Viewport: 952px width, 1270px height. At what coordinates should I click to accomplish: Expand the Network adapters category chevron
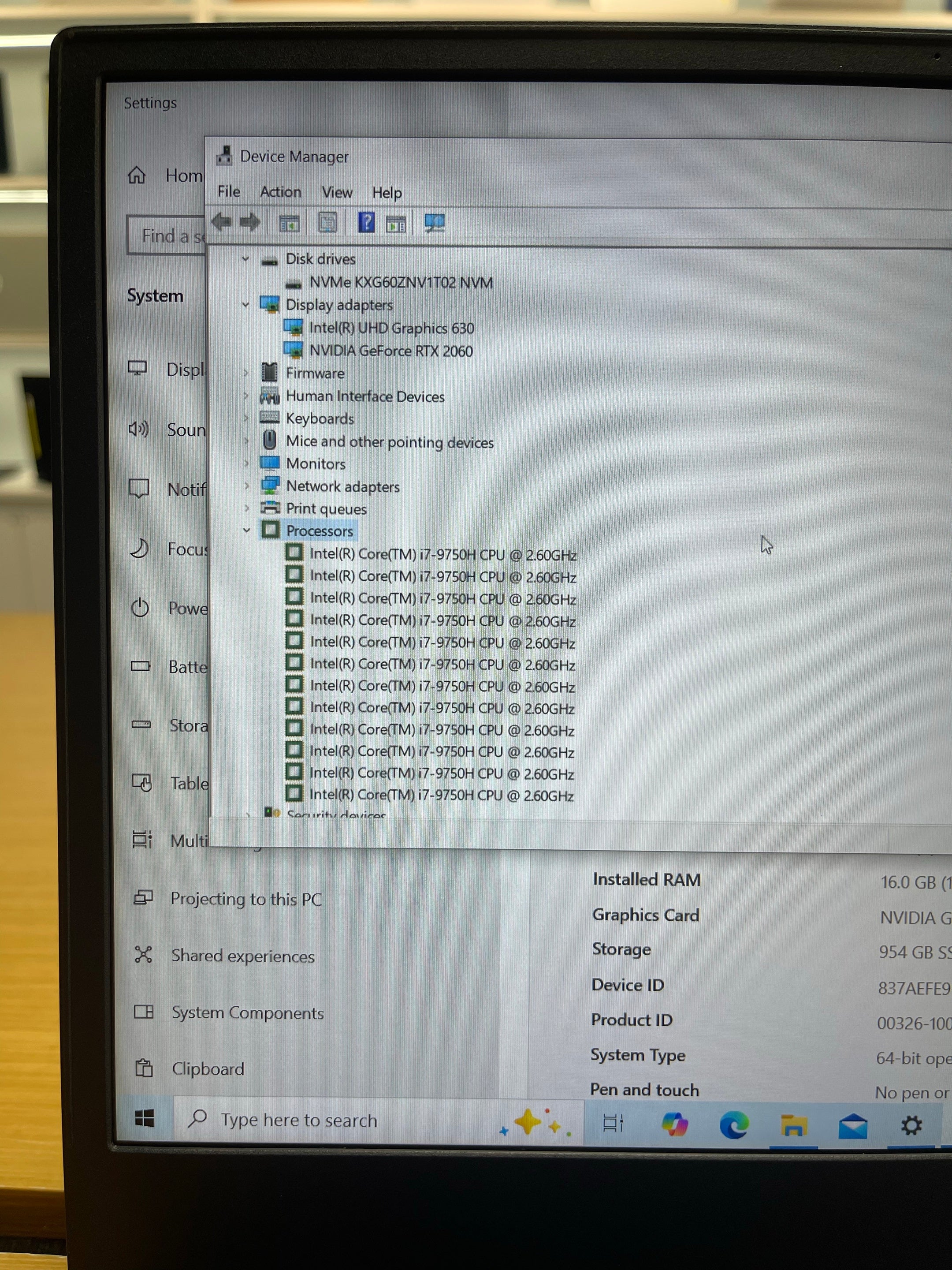tap(247, 486)
